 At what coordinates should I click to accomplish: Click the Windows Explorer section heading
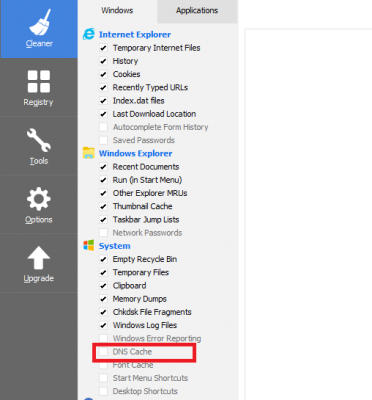(x=135, y=153)
